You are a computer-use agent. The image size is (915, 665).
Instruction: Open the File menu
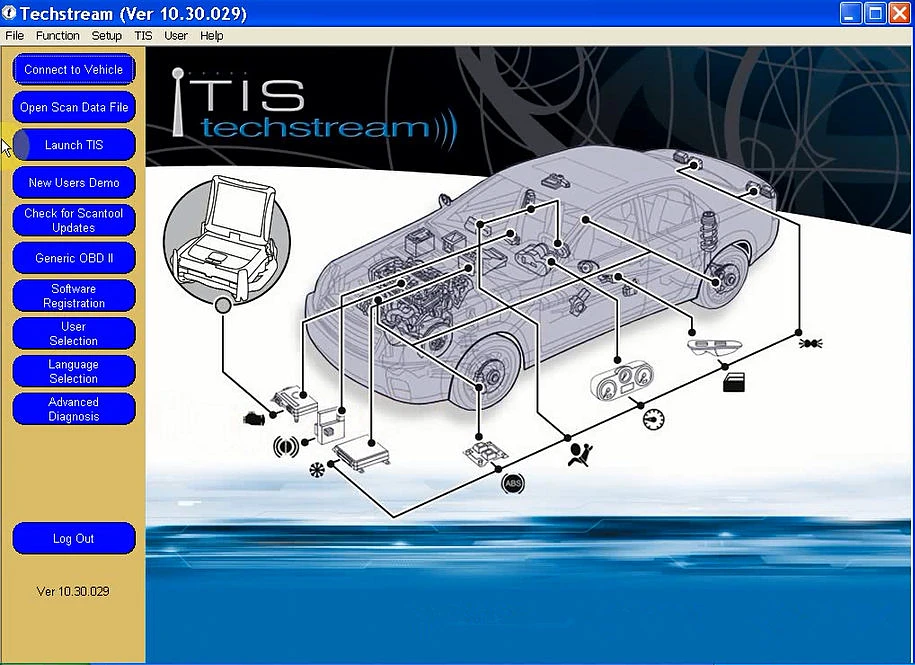[15, 36]
